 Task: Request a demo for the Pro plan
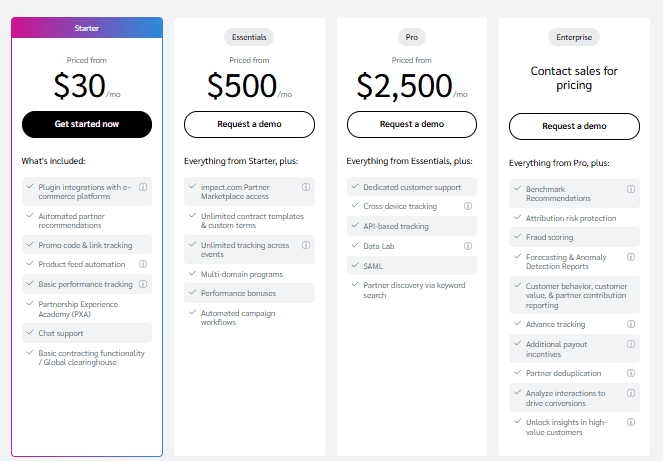(412, 125)
